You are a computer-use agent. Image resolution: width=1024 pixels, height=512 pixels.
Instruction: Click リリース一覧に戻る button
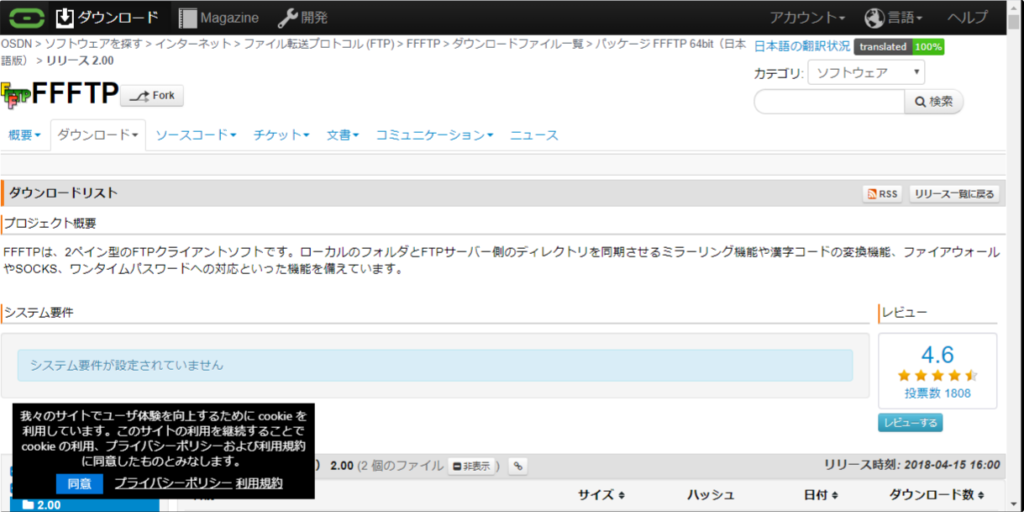954,193
